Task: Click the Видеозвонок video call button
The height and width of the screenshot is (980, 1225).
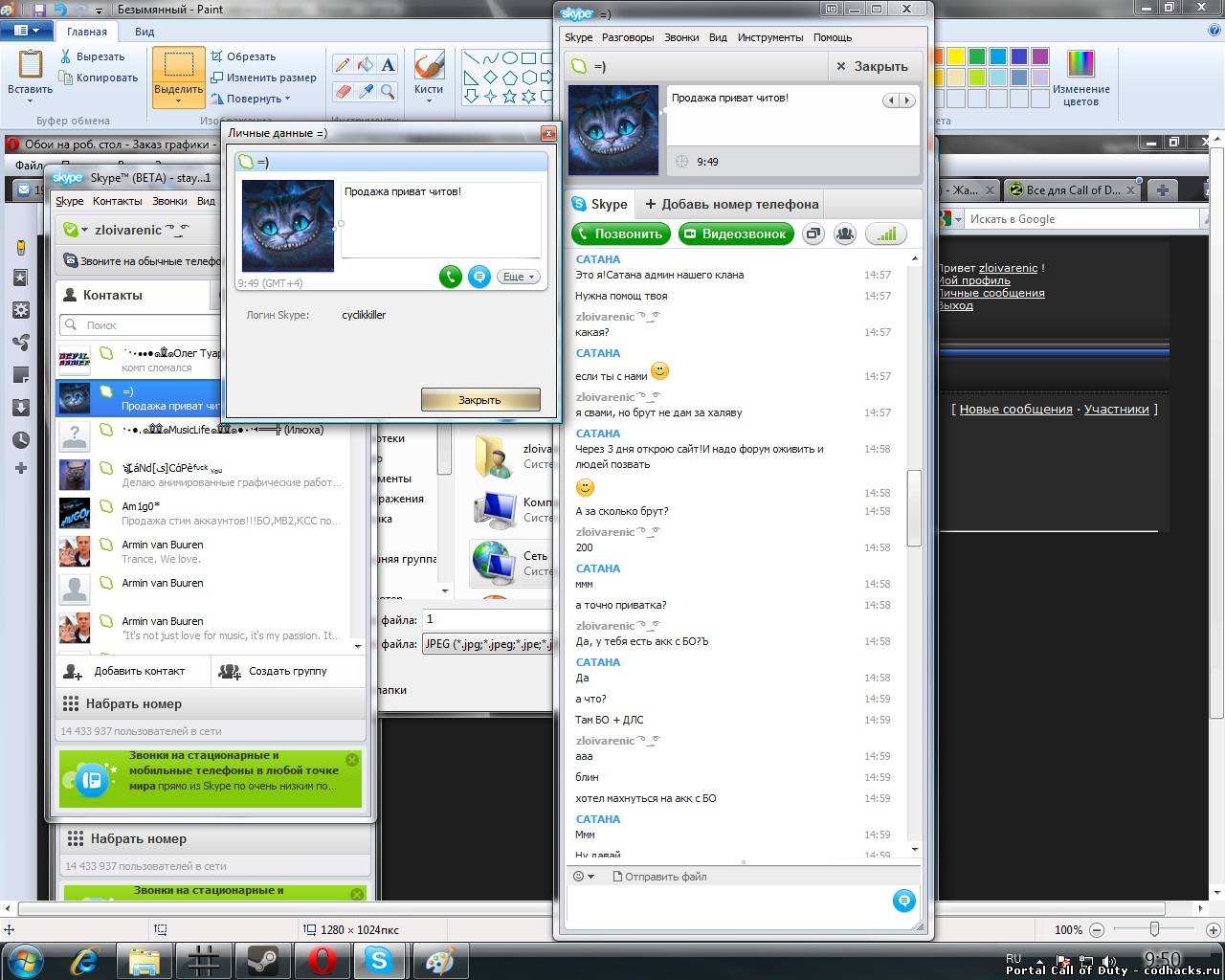Action: pos(737,234)
